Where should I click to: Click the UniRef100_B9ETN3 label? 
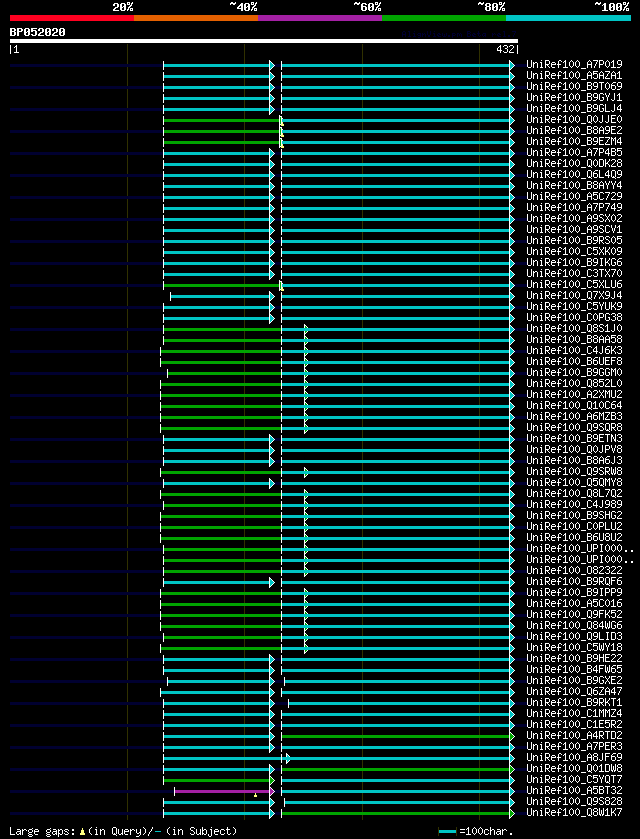(x=574, y=439)
